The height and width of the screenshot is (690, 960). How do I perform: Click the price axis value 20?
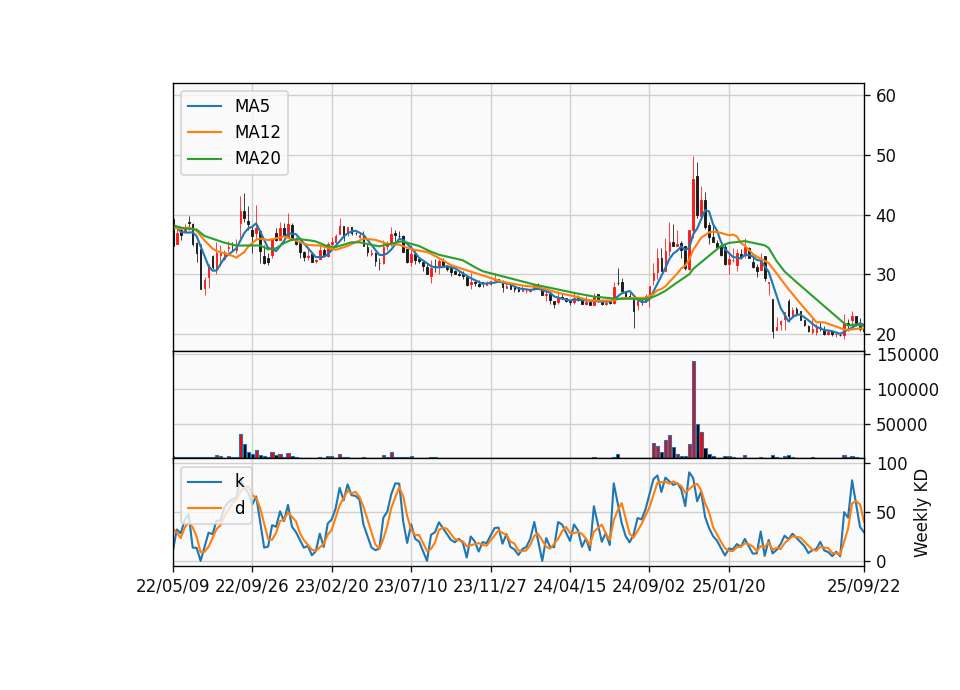pos(886,335)
